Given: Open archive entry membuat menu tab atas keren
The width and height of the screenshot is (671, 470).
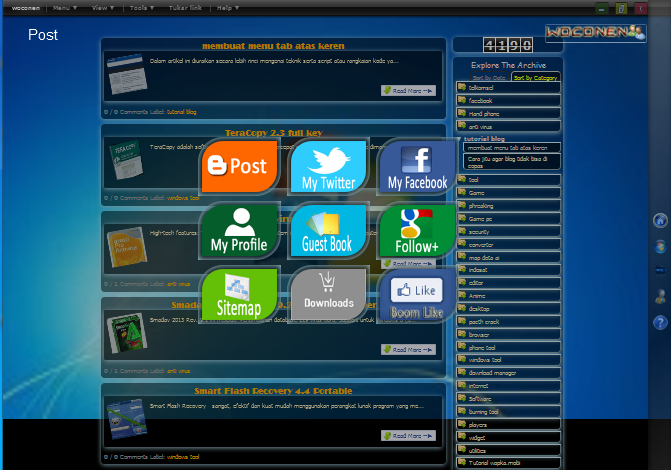Looking at the screenshot, I should 512,148.
